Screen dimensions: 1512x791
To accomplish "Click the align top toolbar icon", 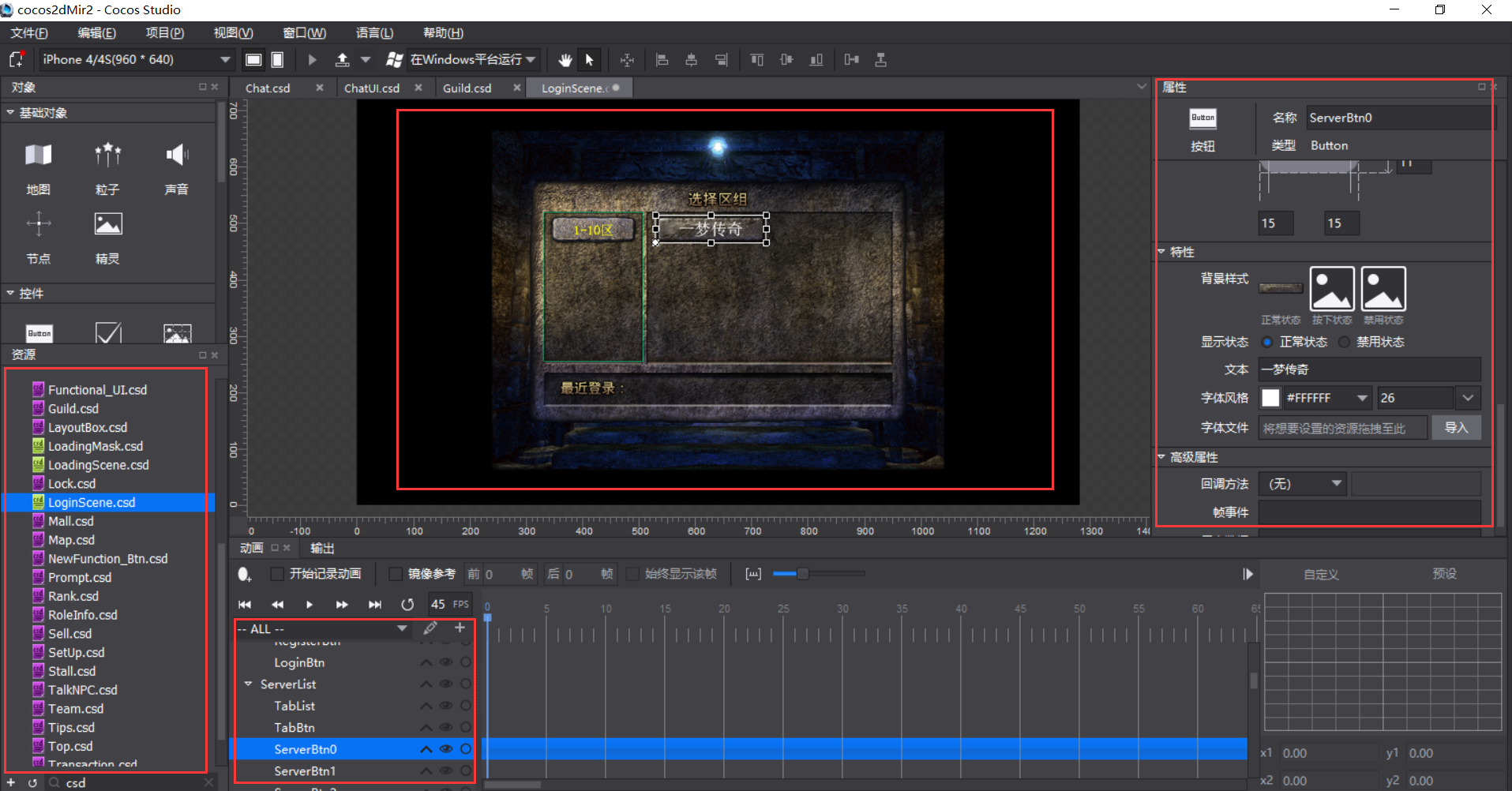I will pos(756,60).
